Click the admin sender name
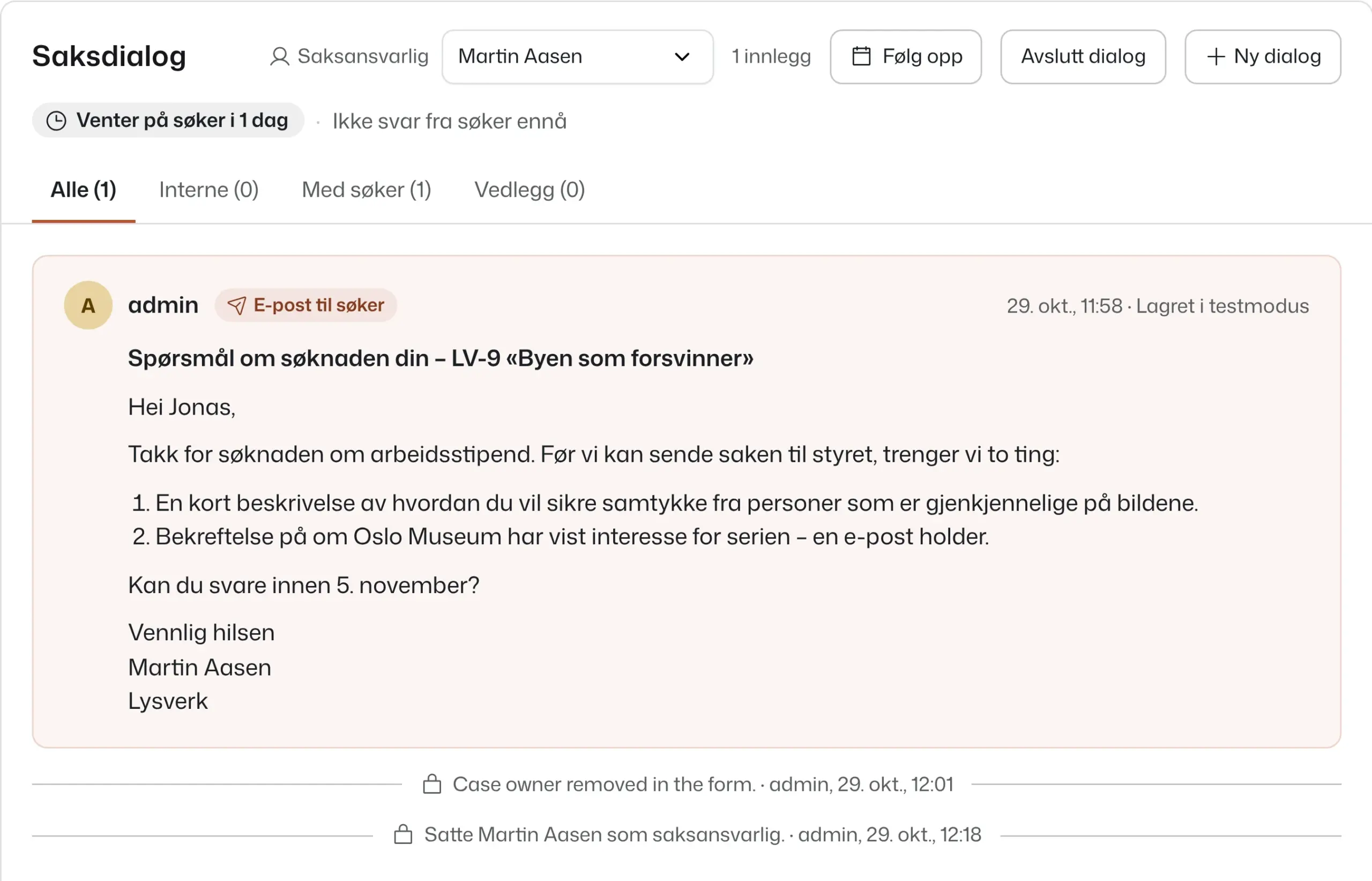Screen dimensions: 1372x881 tap(163, 306)
